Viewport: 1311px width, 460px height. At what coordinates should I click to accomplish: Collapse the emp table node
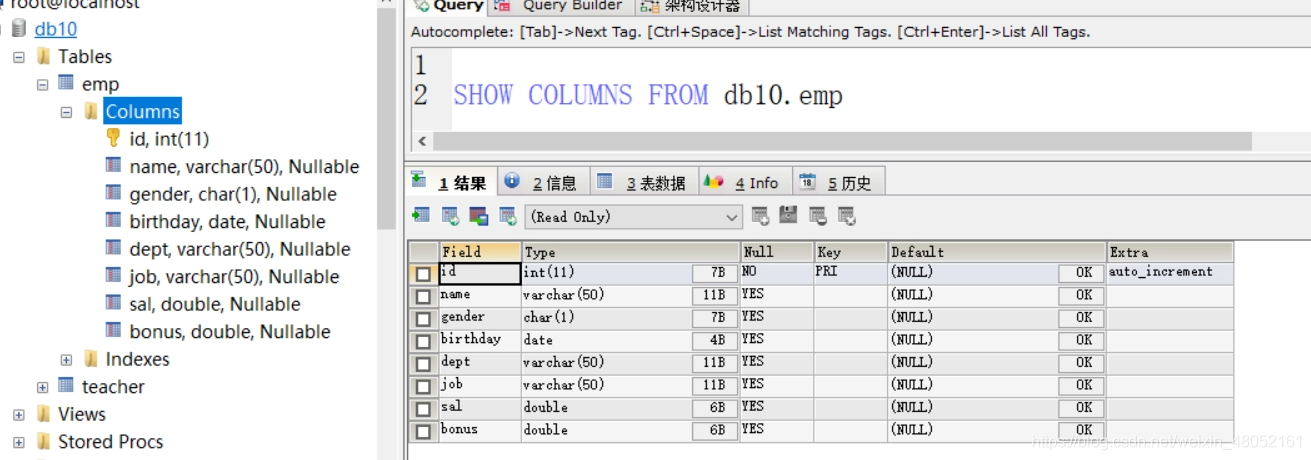(42, 85)
